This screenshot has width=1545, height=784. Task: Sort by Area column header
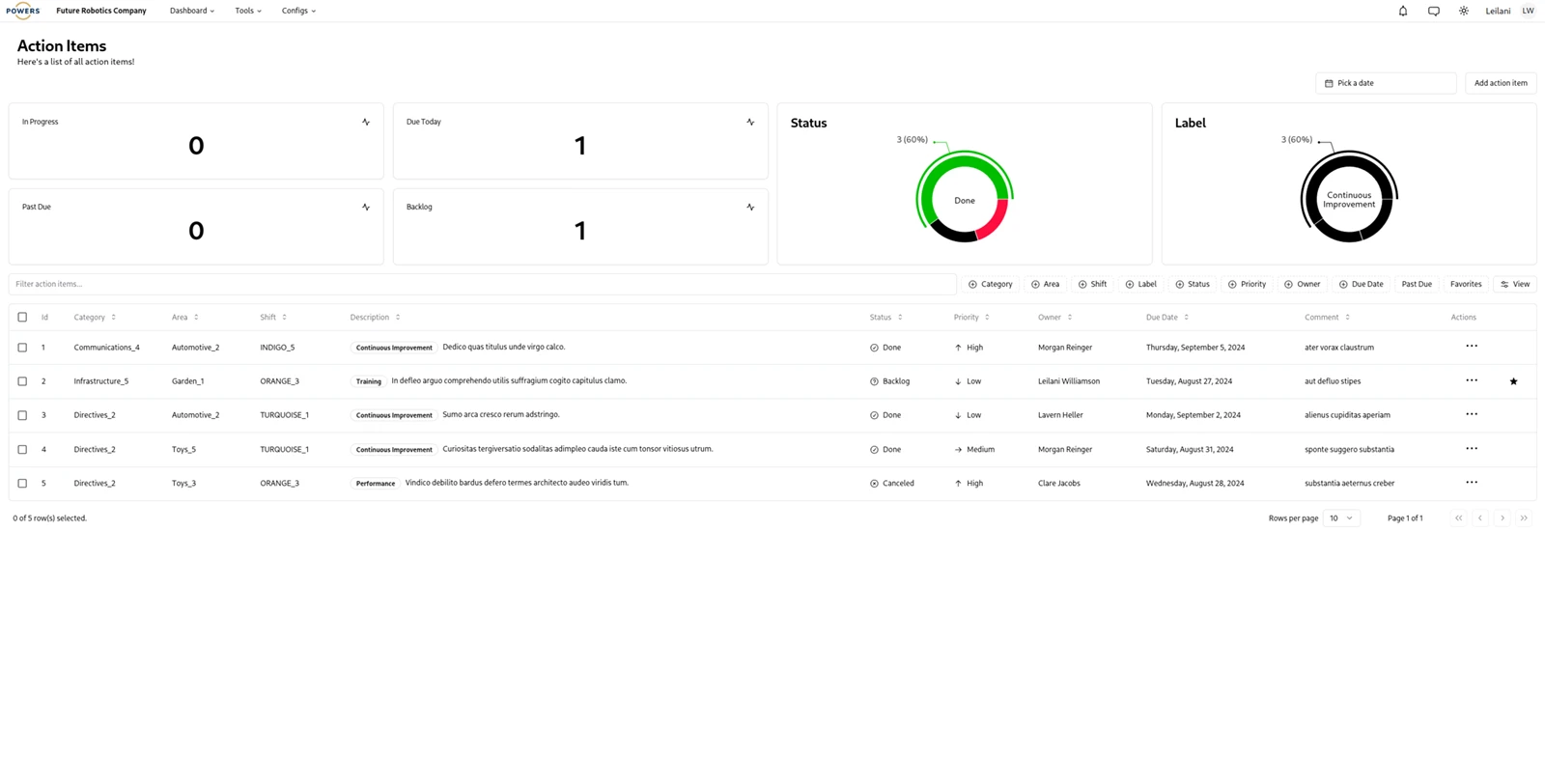click(185, 317)
